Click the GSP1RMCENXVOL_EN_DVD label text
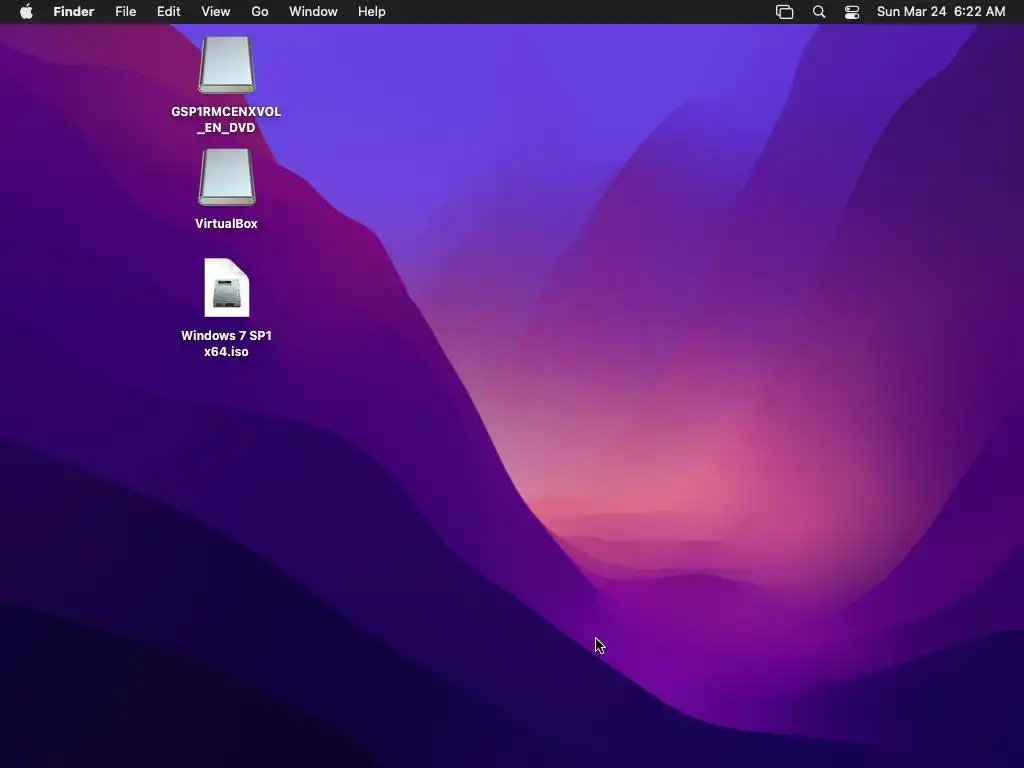The height and width of the screenshot is (768, 1024). [x=227, y=120]
